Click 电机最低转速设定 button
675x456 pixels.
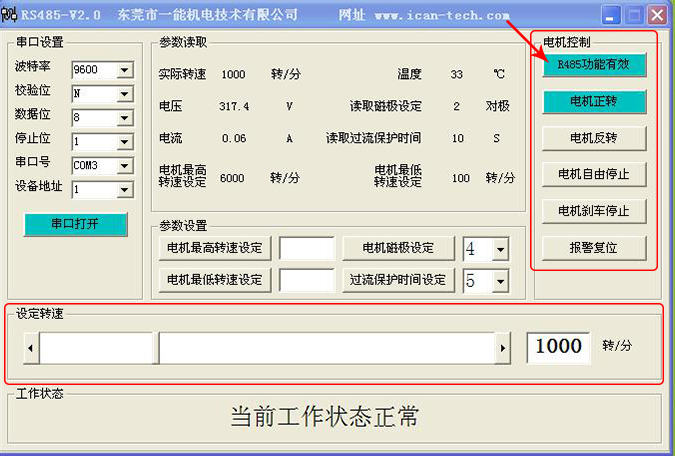click(x=215, y=280)
